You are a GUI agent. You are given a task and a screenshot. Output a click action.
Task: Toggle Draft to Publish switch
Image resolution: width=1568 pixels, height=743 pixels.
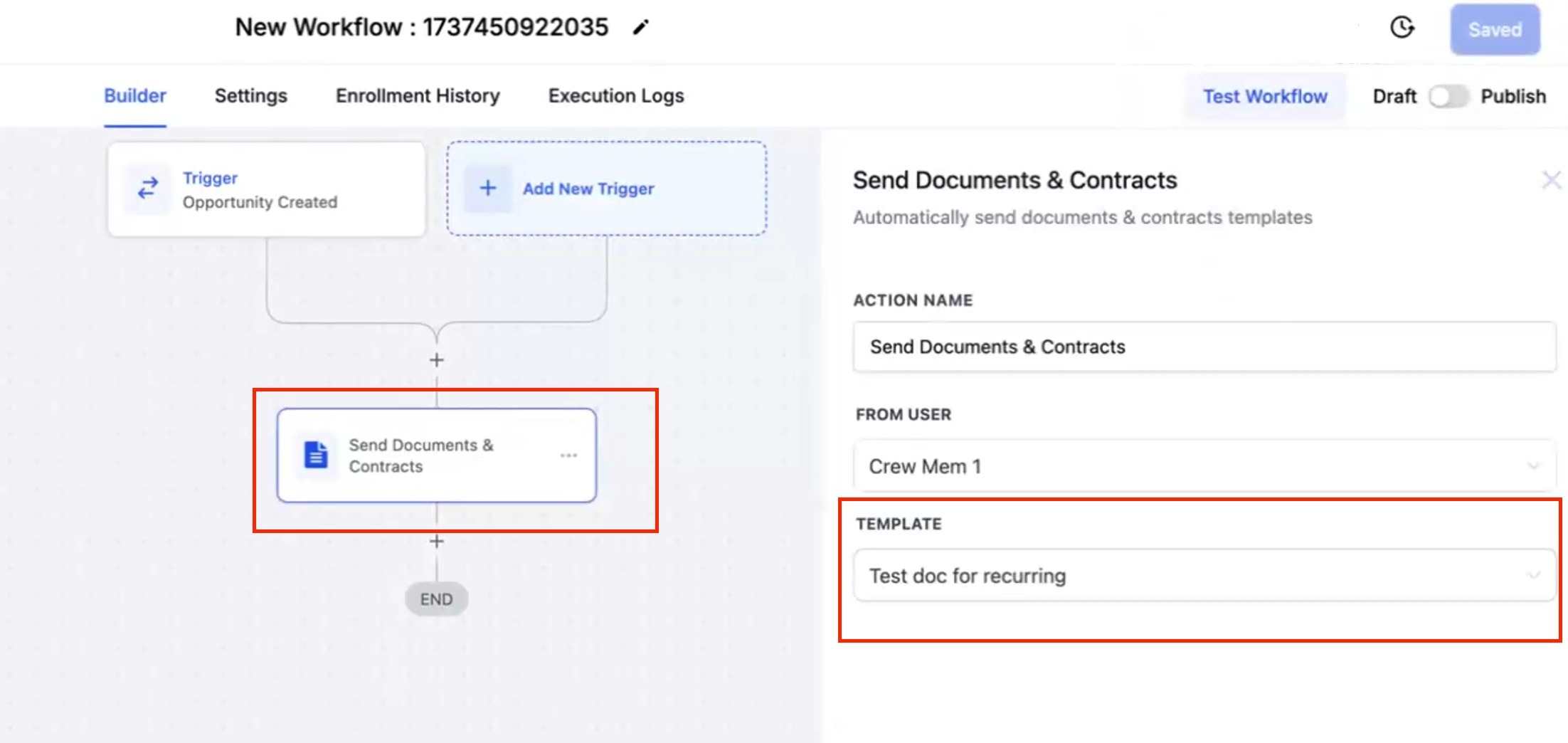1448,96
